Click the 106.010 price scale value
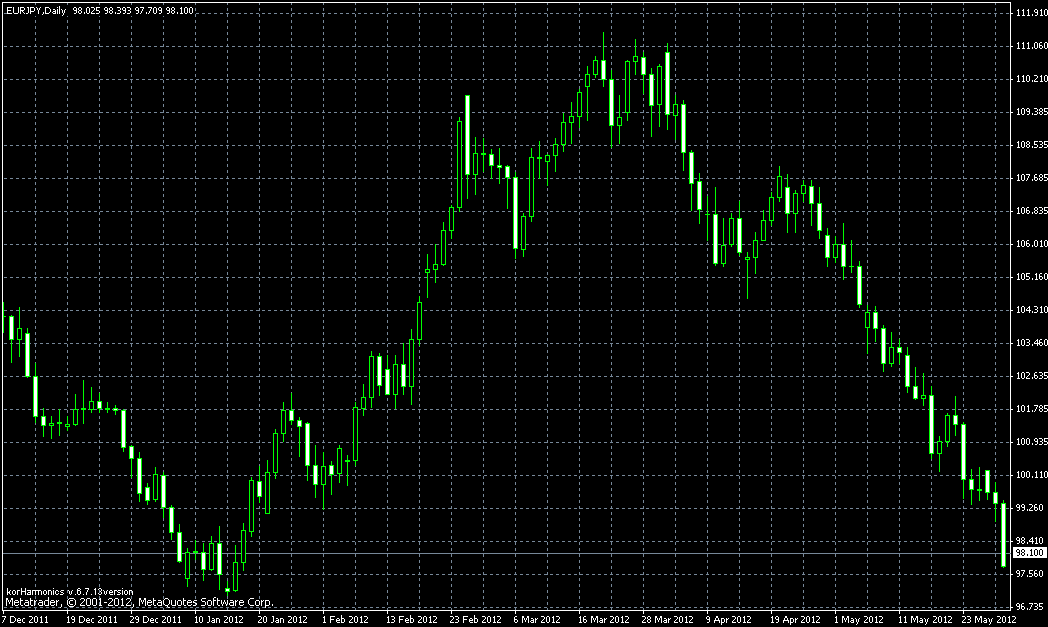1048x627 pixels. (1031, 244)
